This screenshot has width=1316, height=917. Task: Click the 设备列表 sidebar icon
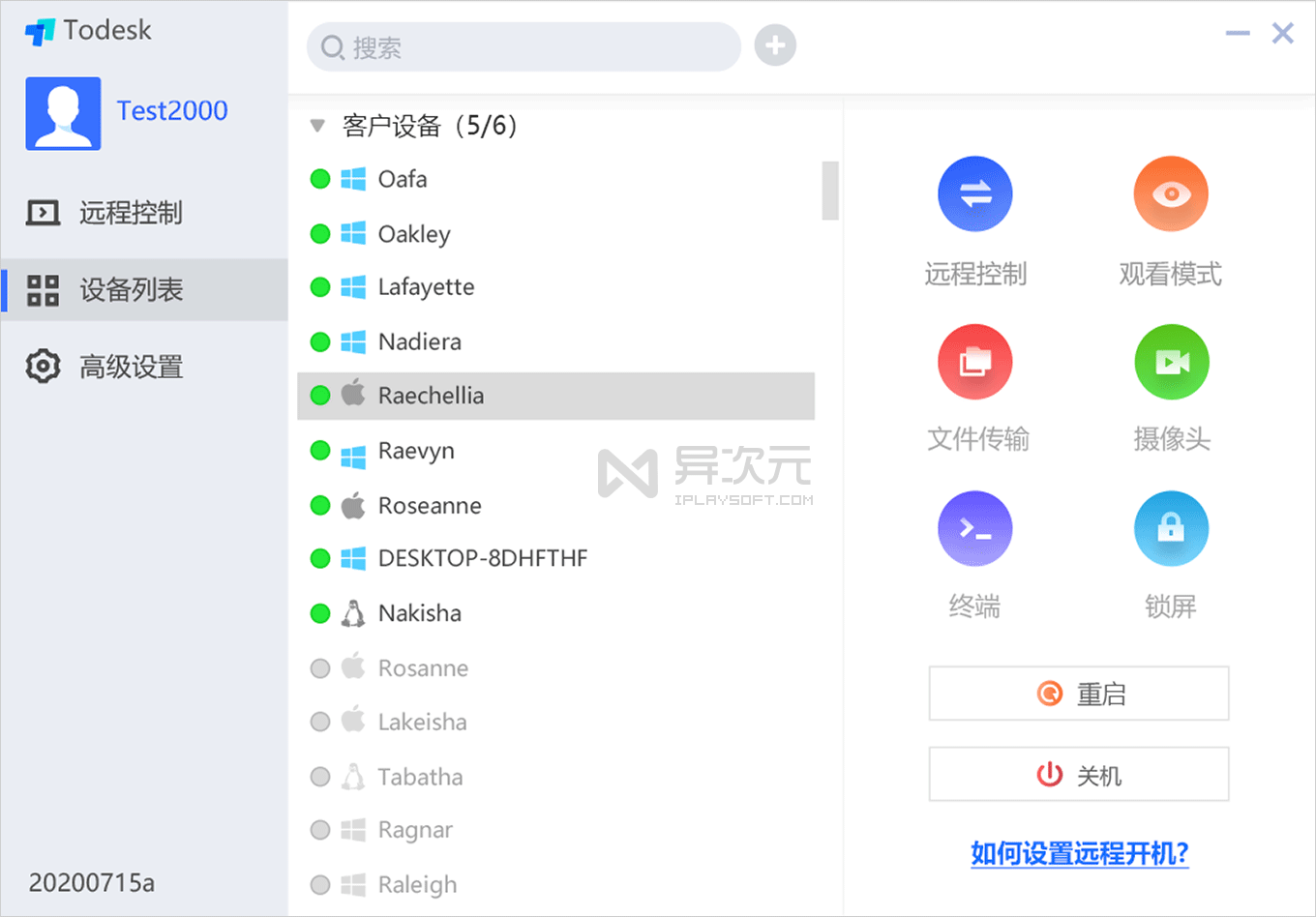(43, 289)
